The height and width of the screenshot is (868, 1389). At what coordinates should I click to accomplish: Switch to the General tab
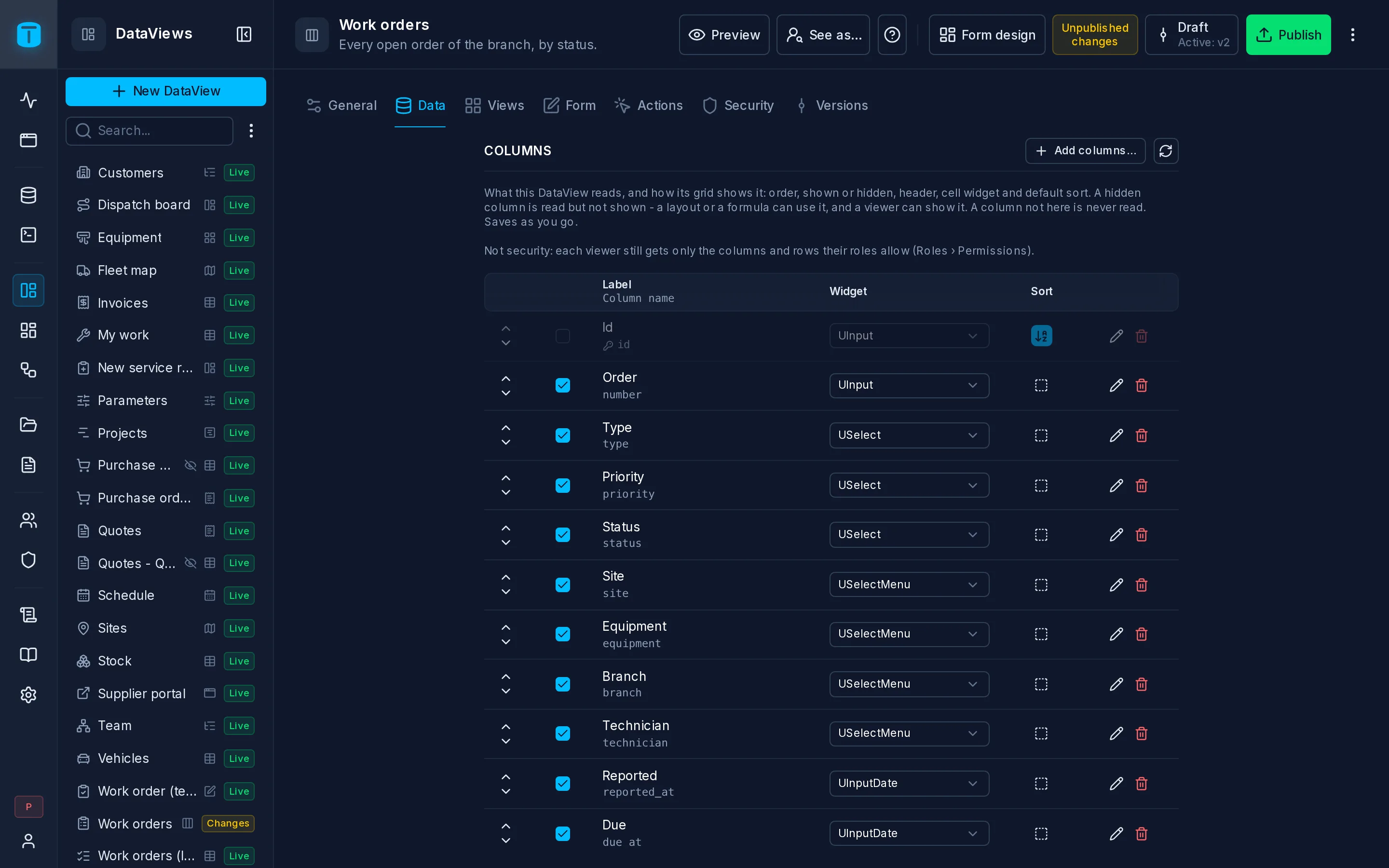[341, 106]
